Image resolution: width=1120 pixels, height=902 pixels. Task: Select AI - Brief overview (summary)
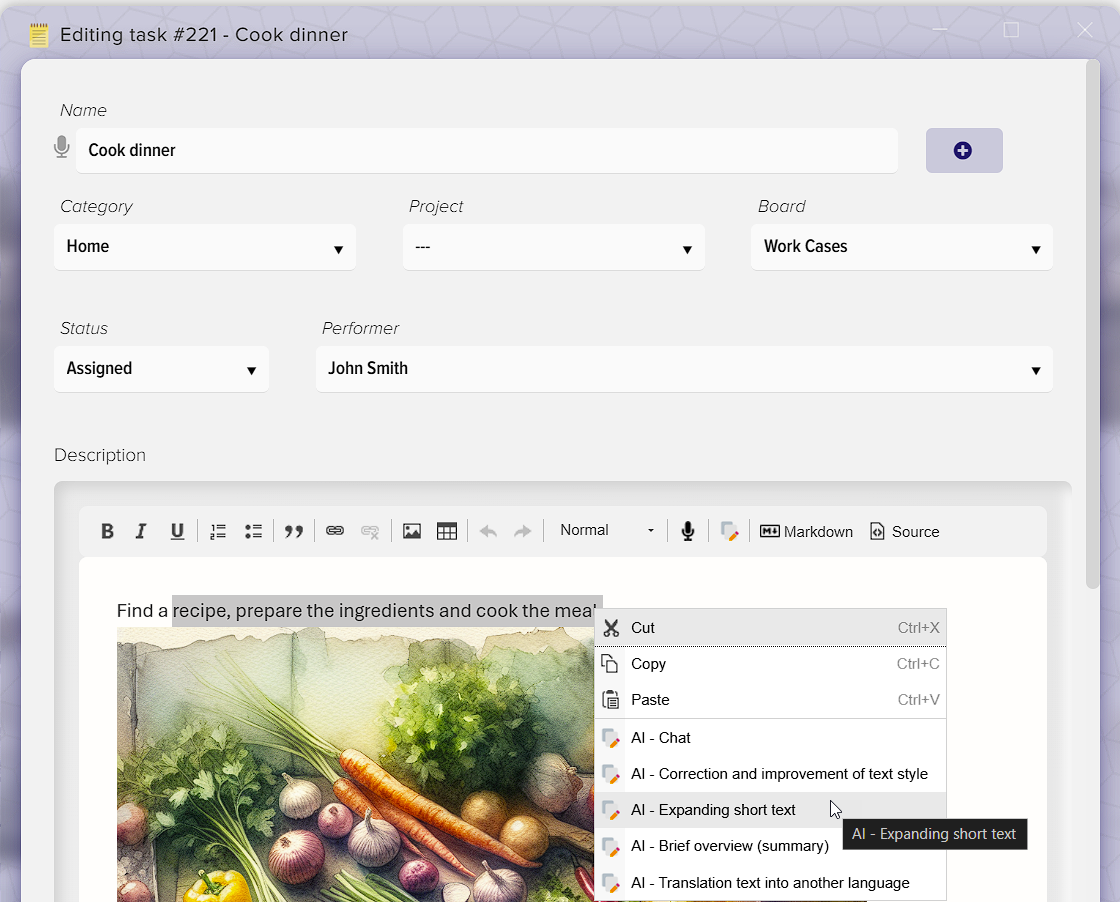click(x=771, y=846)
